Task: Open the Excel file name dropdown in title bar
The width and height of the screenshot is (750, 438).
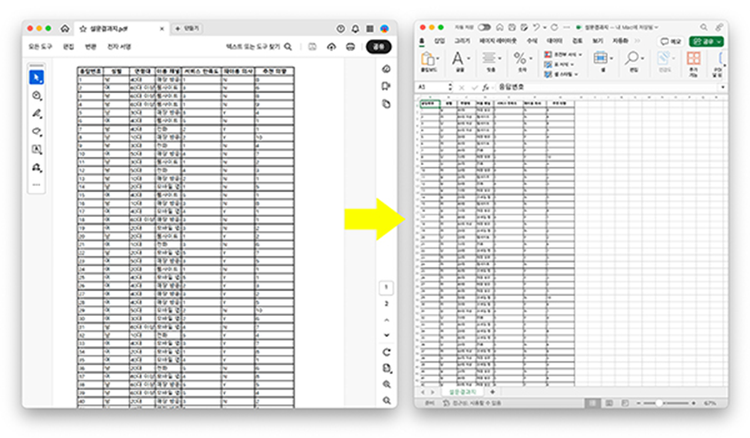Action: point(656,27)
